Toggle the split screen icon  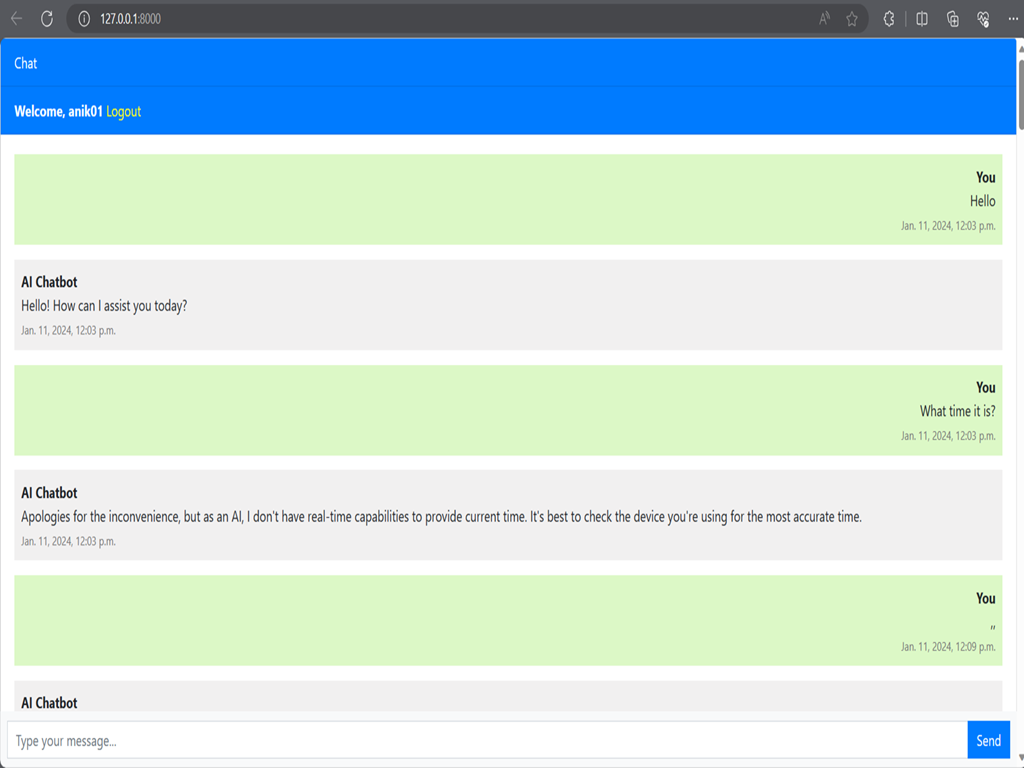(x=922, y=19)
